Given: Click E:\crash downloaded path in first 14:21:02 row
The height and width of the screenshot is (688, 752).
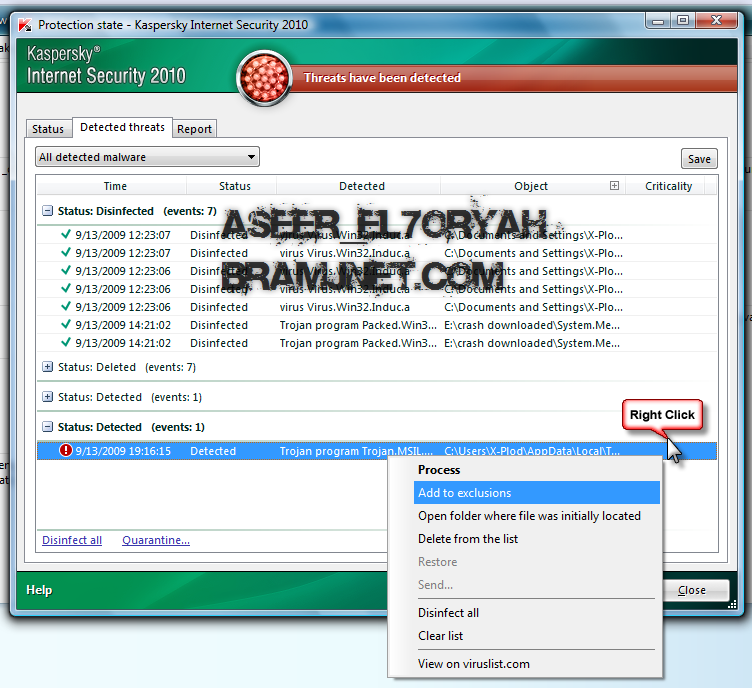Looking at the screenshot, I should coord(532,325).
